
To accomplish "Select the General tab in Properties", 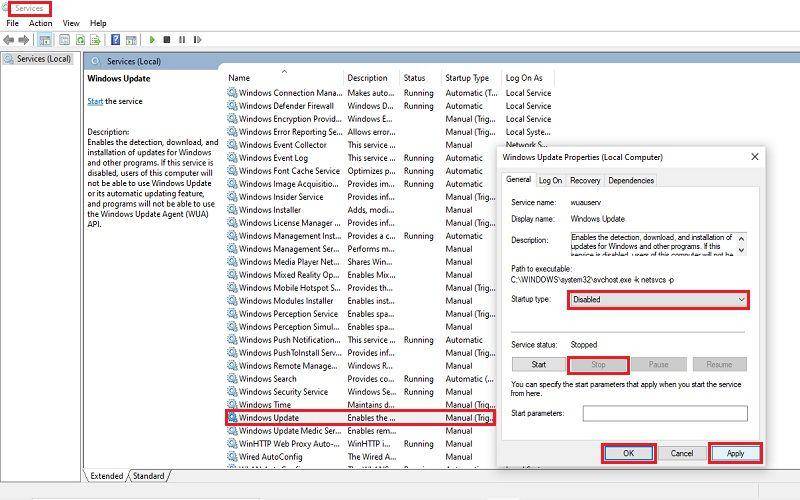I will (x=518, y=179).
